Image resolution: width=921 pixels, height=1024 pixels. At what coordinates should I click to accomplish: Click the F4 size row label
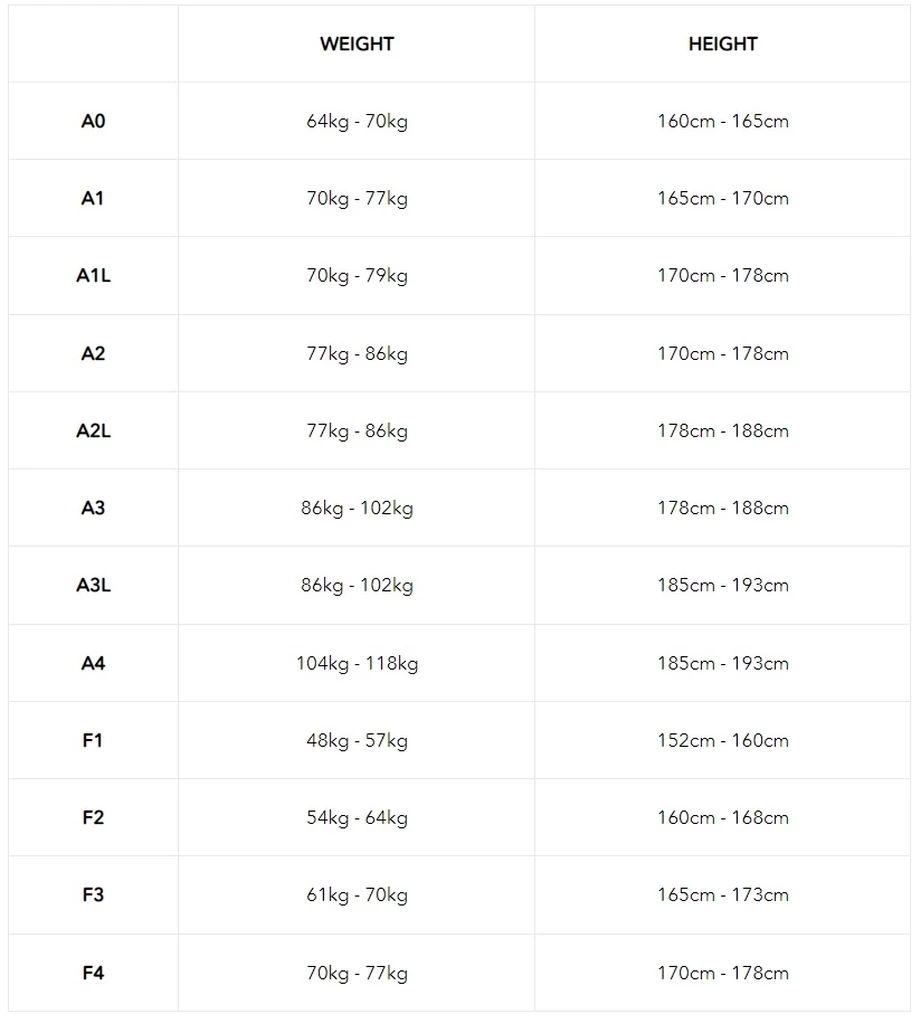[x=93, y=973]
